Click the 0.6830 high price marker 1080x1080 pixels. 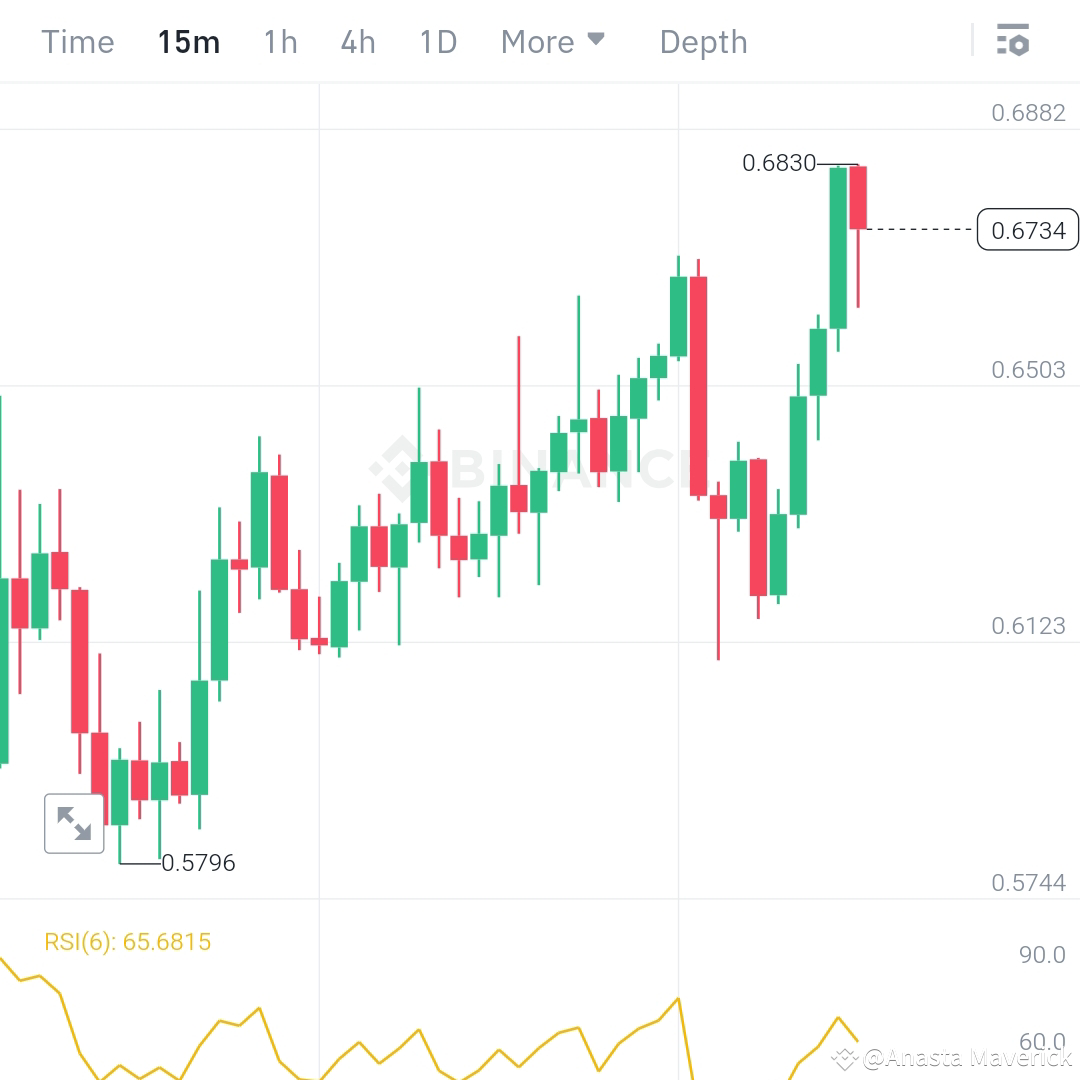[x=779, y=163]
